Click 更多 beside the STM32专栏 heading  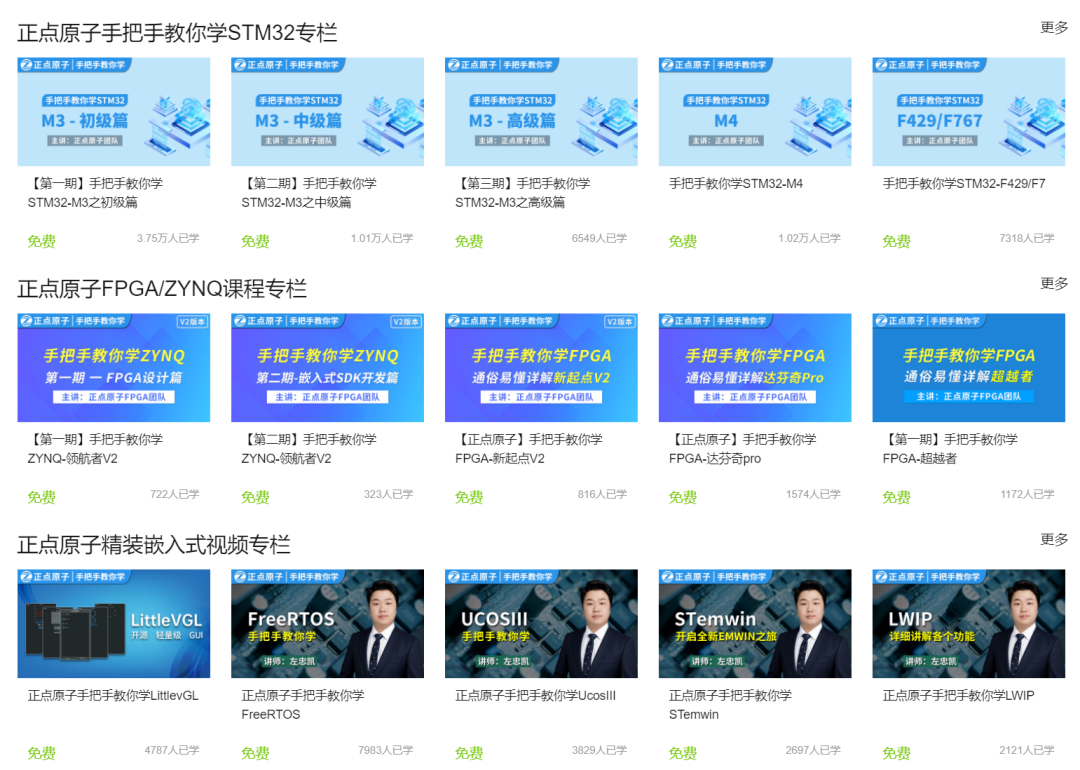1054,28
